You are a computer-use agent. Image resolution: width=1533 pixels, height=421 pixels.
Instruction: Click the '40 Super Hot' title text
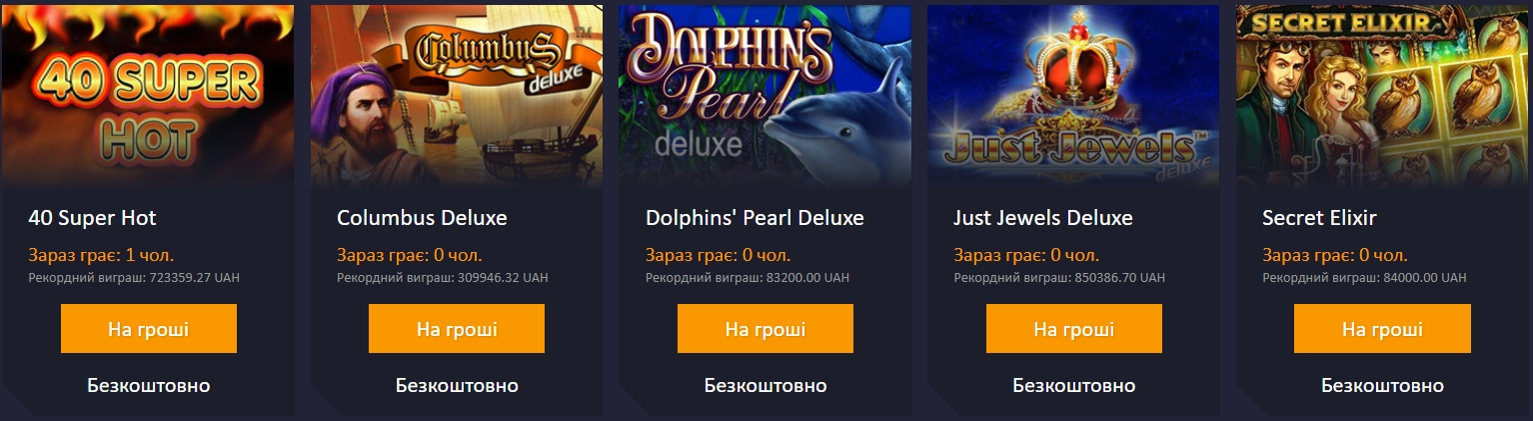tap(92, 218)
